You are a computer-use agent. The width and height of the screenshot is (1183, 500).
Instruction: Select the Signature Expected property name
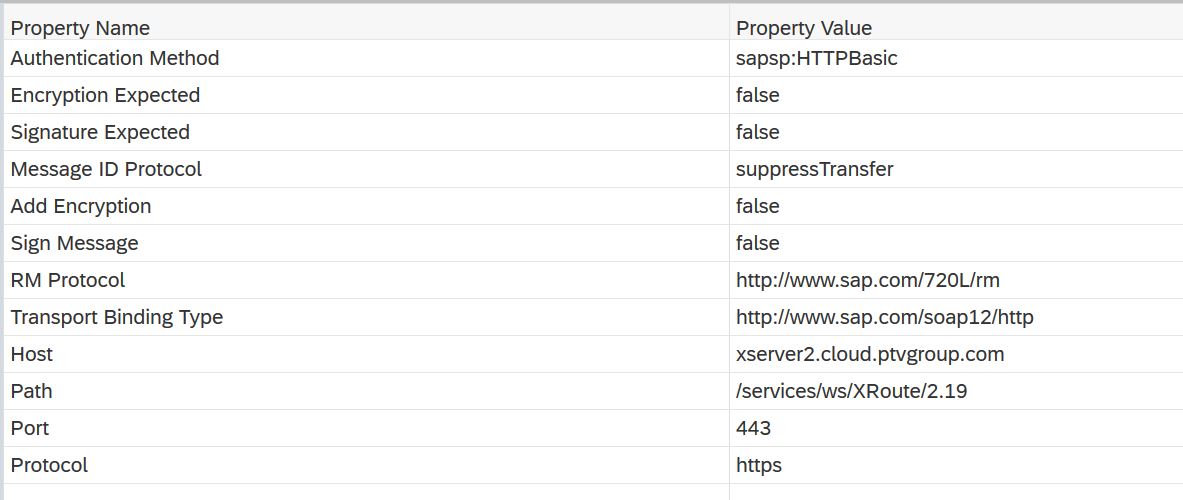100,132
